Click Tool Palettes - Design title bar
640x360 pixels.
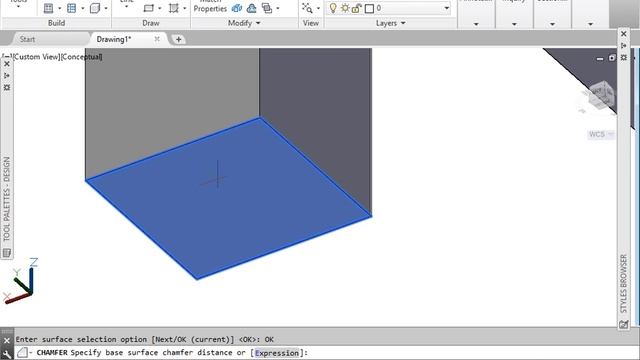[7, 199]
